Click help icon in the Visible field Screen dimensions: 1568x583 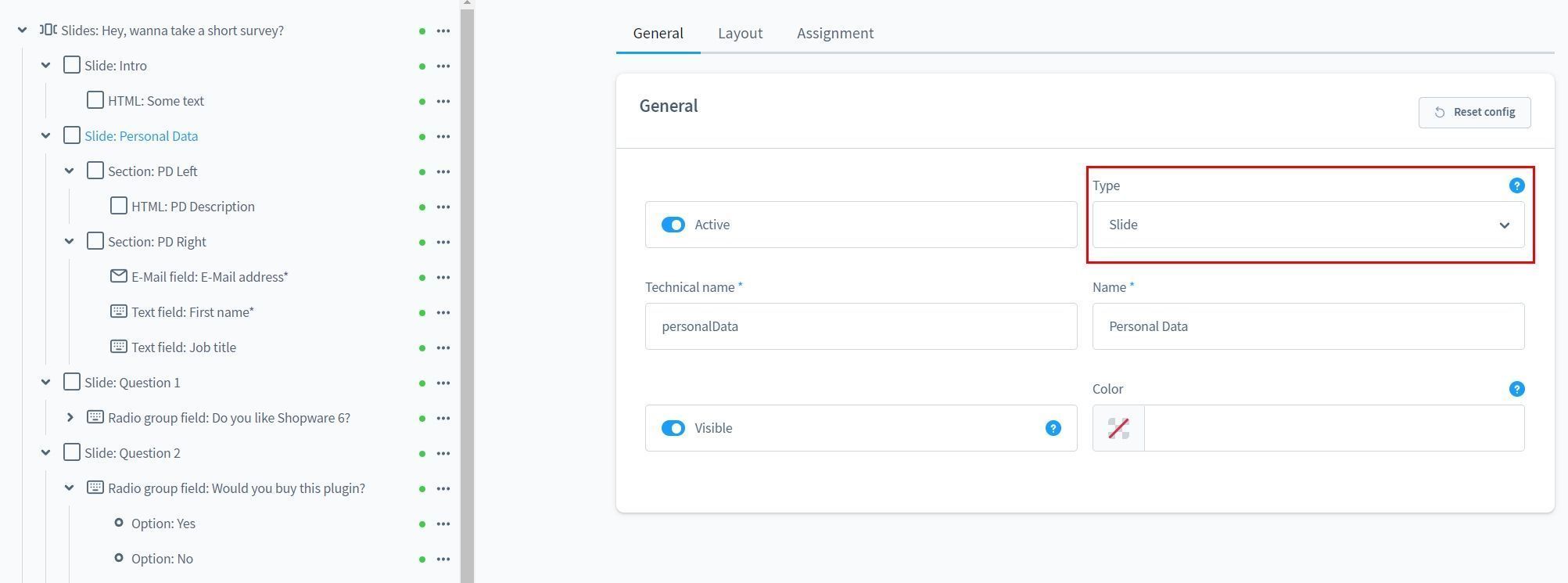click(x=1053, y=428)
